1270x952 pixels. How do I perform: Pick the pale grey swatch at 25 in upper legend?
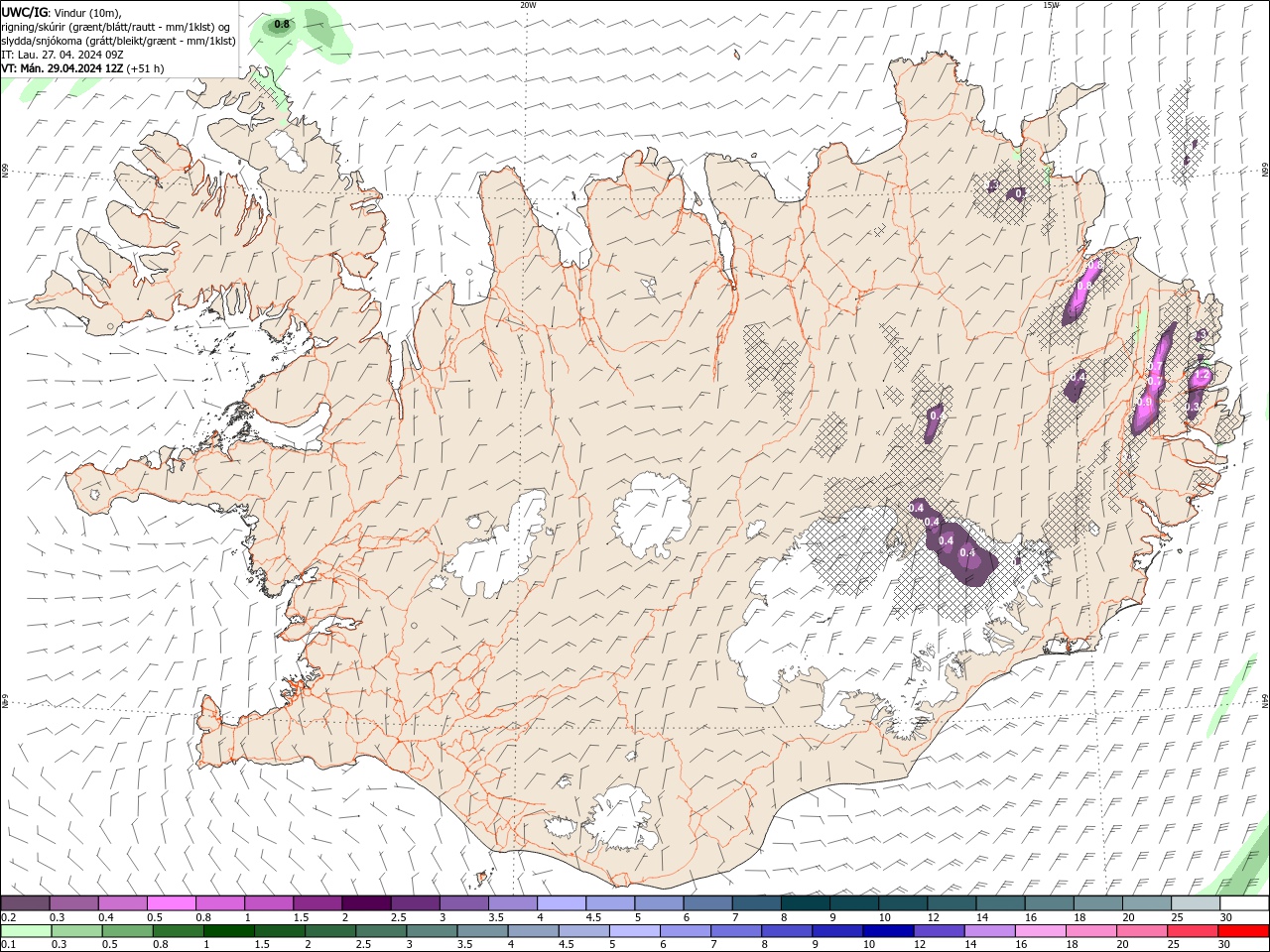pyautogui.click(x=1194, y=903)
